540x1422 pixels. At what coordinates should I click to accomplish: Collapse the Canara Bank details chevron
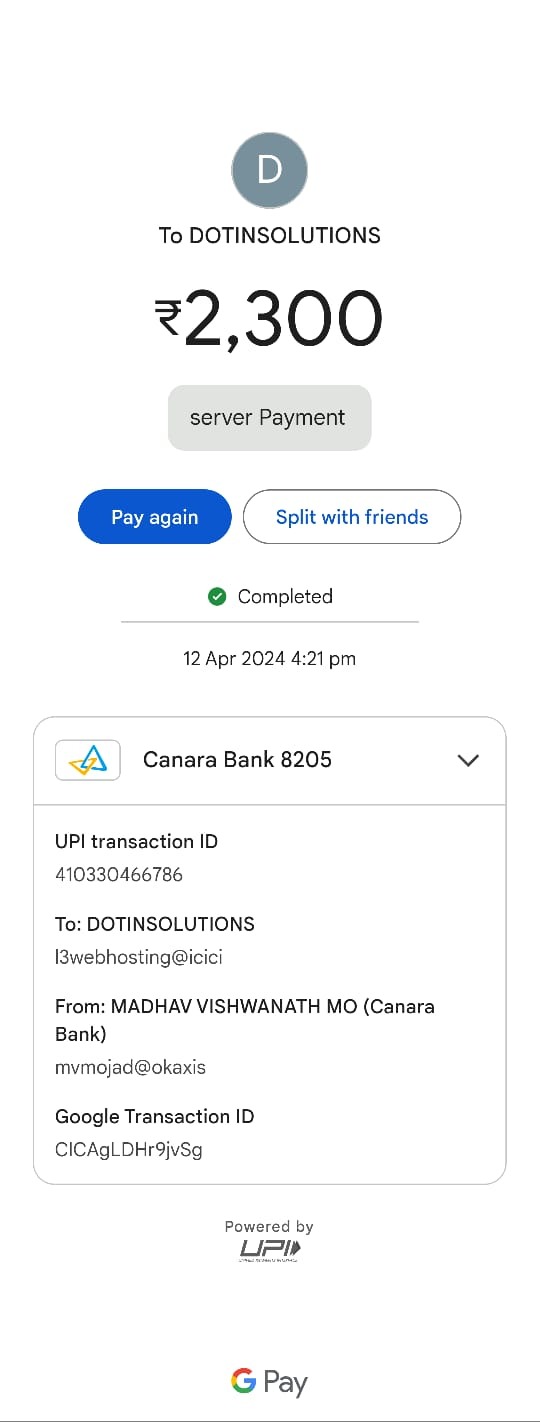(468, 760)
